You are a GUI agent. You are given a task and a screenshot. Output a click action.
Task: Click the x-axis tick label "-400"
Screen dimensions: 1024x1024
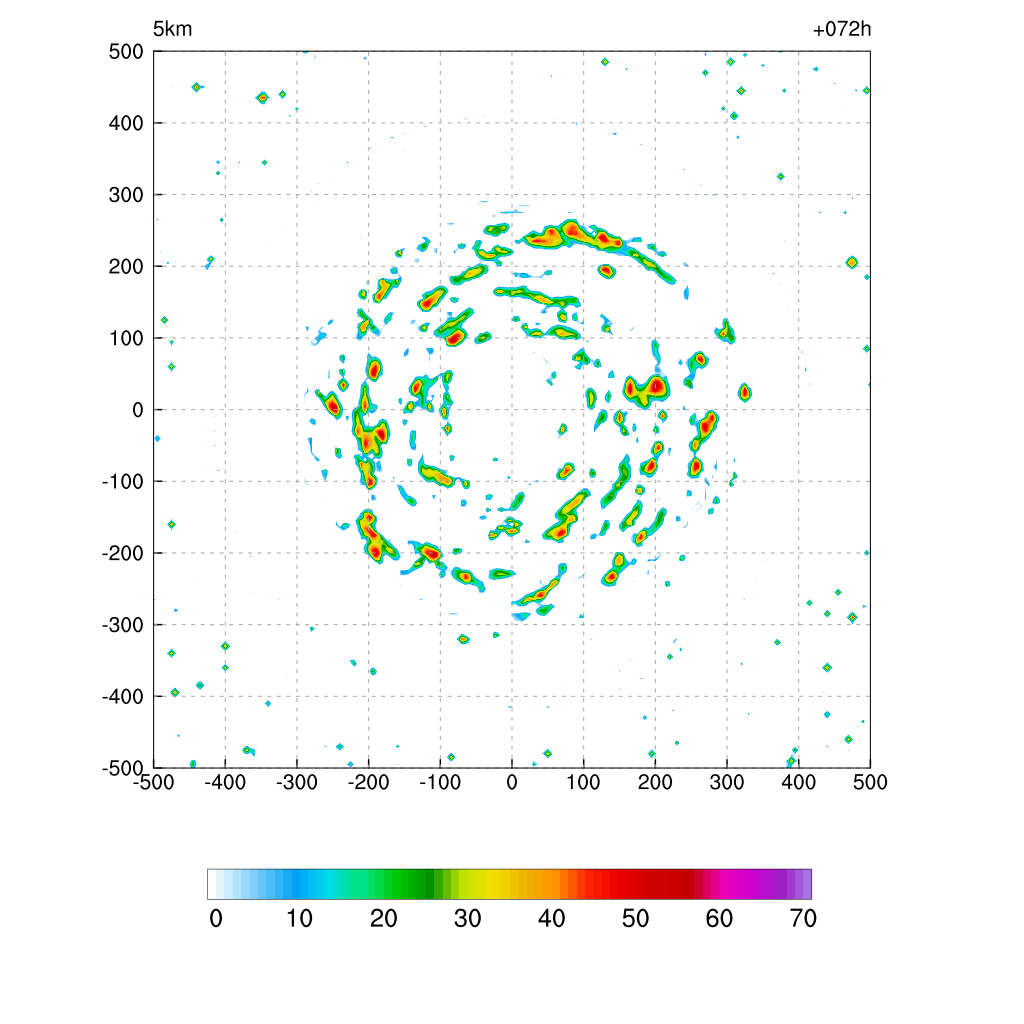tap(225, 782)
